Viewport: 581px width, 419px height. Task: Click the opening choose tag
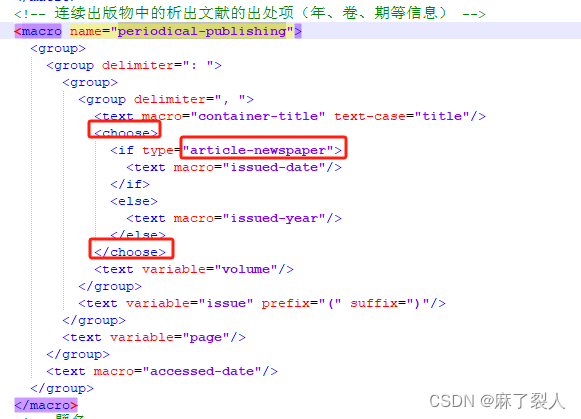tap(126, 133)
